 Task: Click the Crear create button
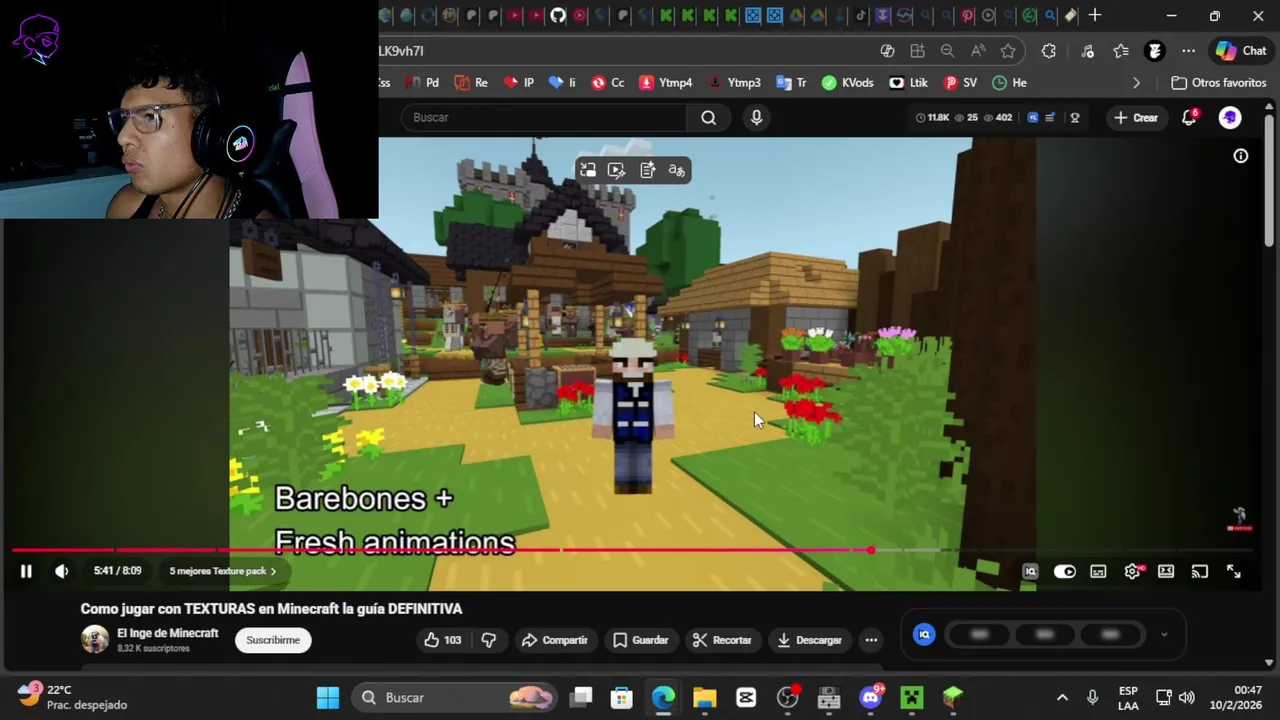click(x=1135, y=118)
